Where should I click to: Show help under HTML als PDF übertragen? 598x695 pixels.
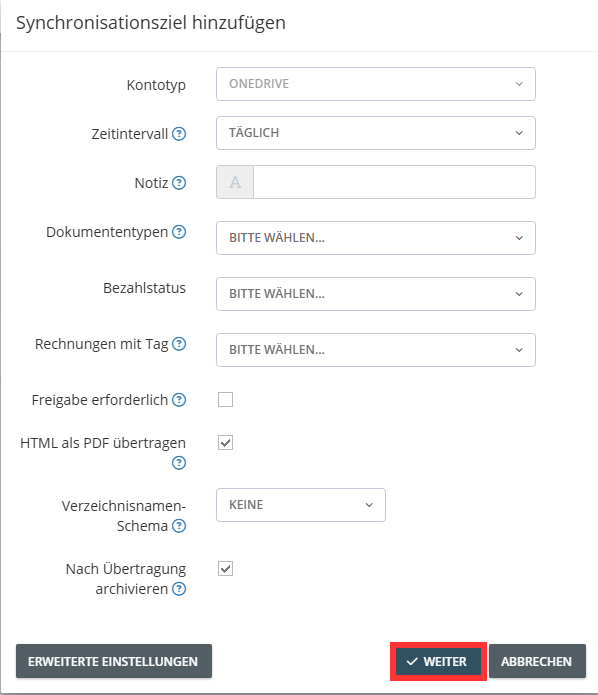[x=179, y=463]
